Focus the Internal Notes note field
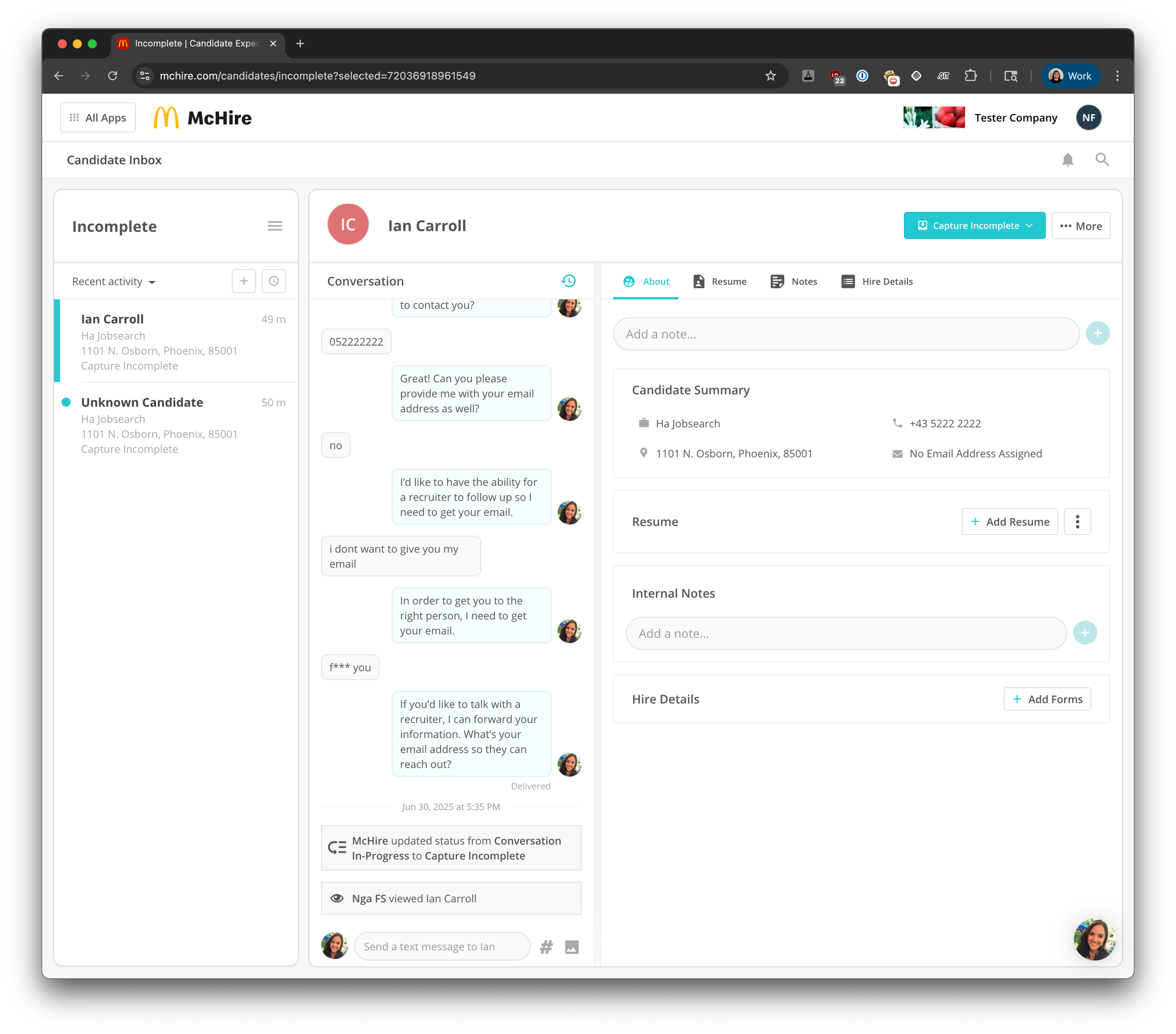The height and width of the screenshot is (1034, 1176). pyautogui.click(x=846, y=633)
